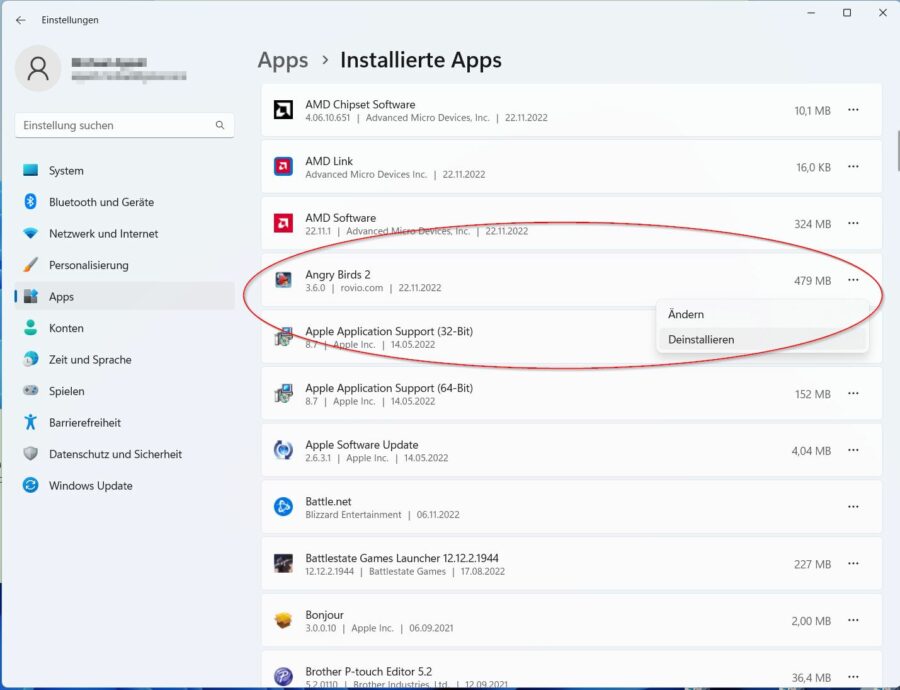Go back using the Apps breadcrumb link
This screenshot has height=690, width=900.
282,60
